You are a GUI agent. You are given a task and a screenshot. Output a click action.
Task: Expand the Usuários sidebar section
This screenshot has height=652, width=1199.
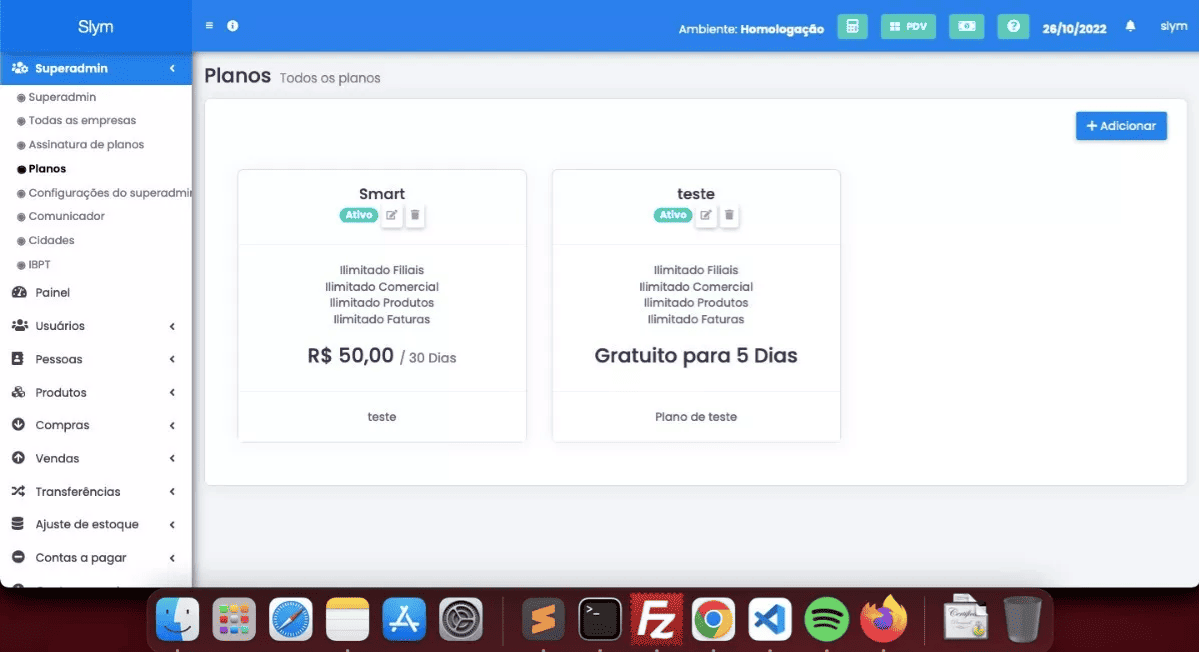[95, 325]
